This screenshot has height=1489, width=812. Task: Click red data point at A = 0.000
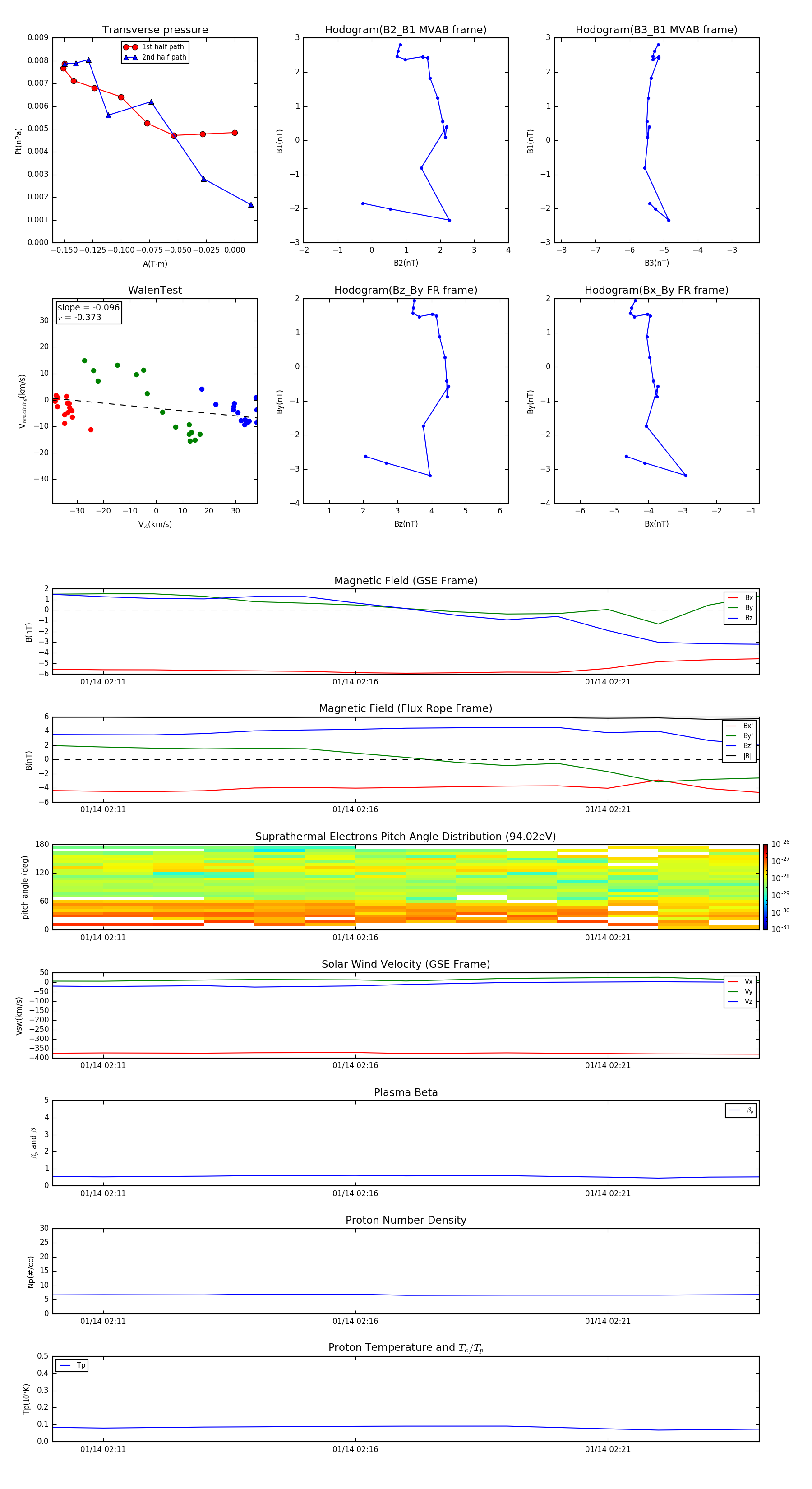[x=235, y=133]
